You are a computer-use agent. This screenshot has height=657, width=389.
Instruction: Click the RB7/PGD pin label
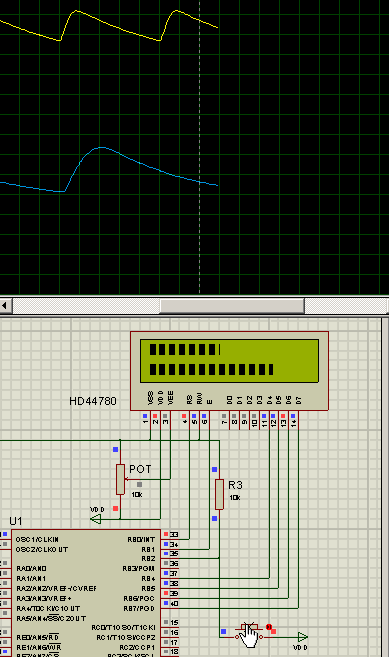click(x=139, y=608)
